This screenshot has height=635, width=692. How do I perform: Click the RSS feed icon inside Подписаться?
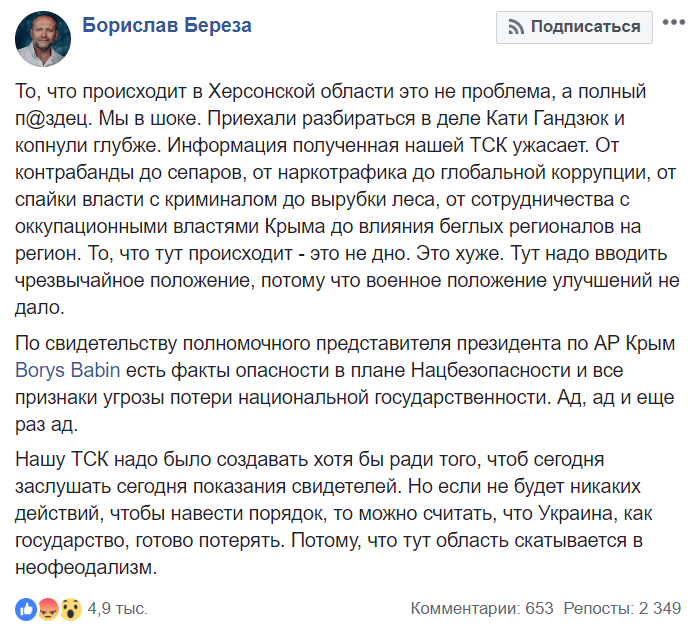515,27
